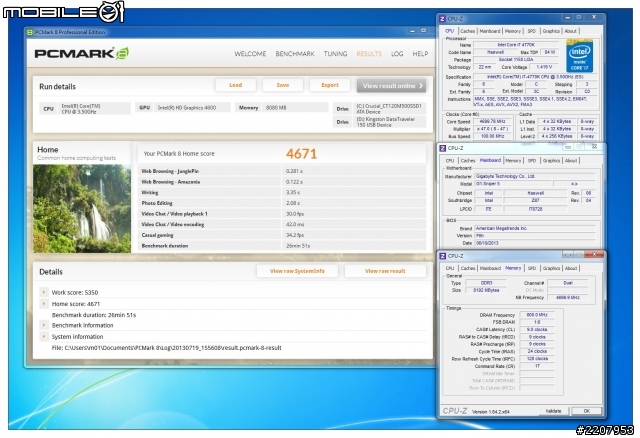Click the PCMark 8 title bar icon
This screenshot has height=438, width=640.
(29, 32)
